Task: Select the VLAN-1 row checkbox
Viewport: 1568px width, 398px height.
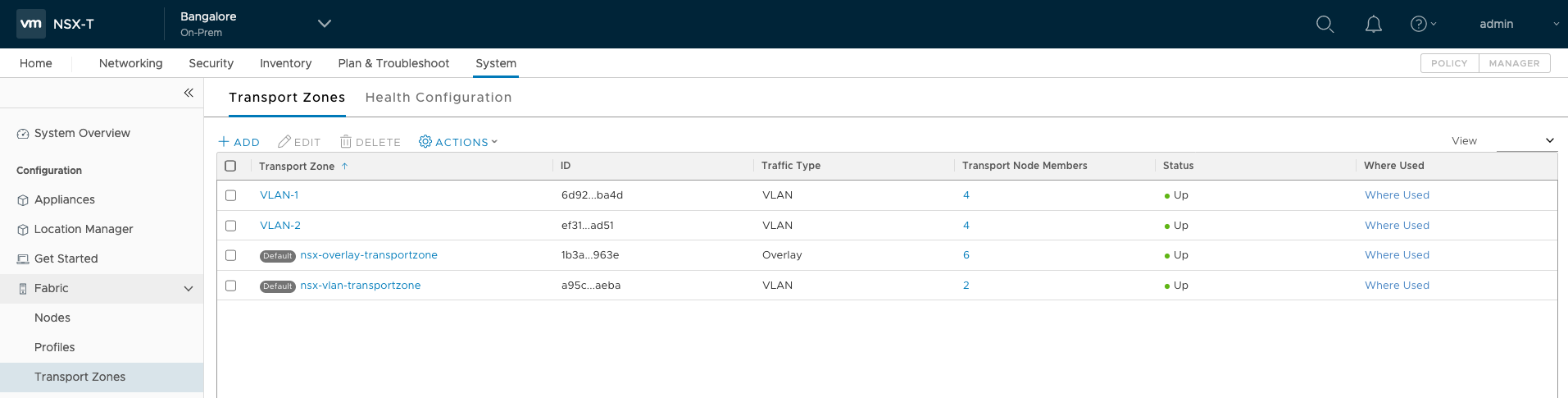Action: click(230, 195)
